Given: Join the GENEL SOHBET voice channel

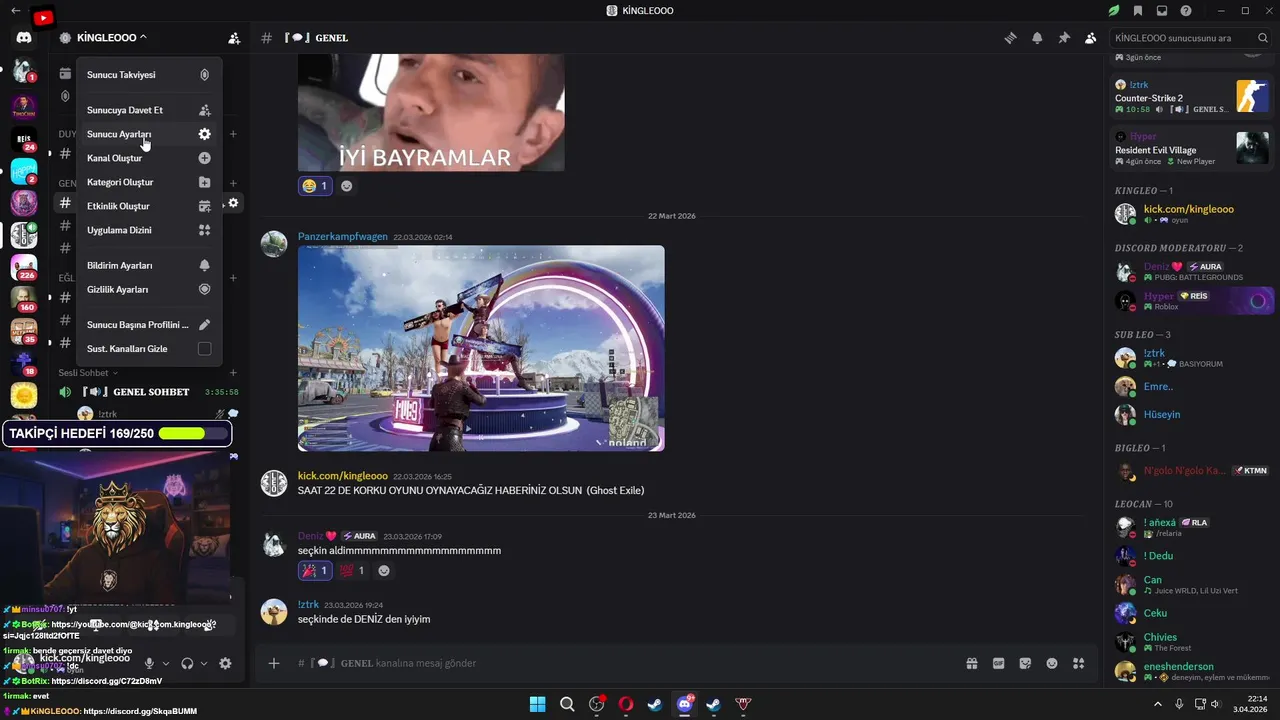Looking at the screenshot, I should tap(148, 392).
